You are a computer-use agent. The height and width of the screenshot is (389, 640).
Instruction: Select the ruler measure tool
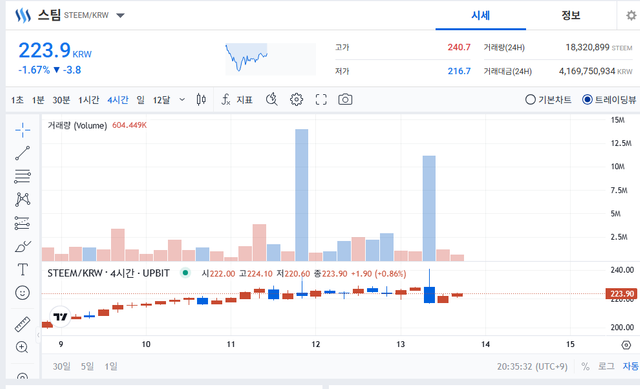click(x=22, y=324)
